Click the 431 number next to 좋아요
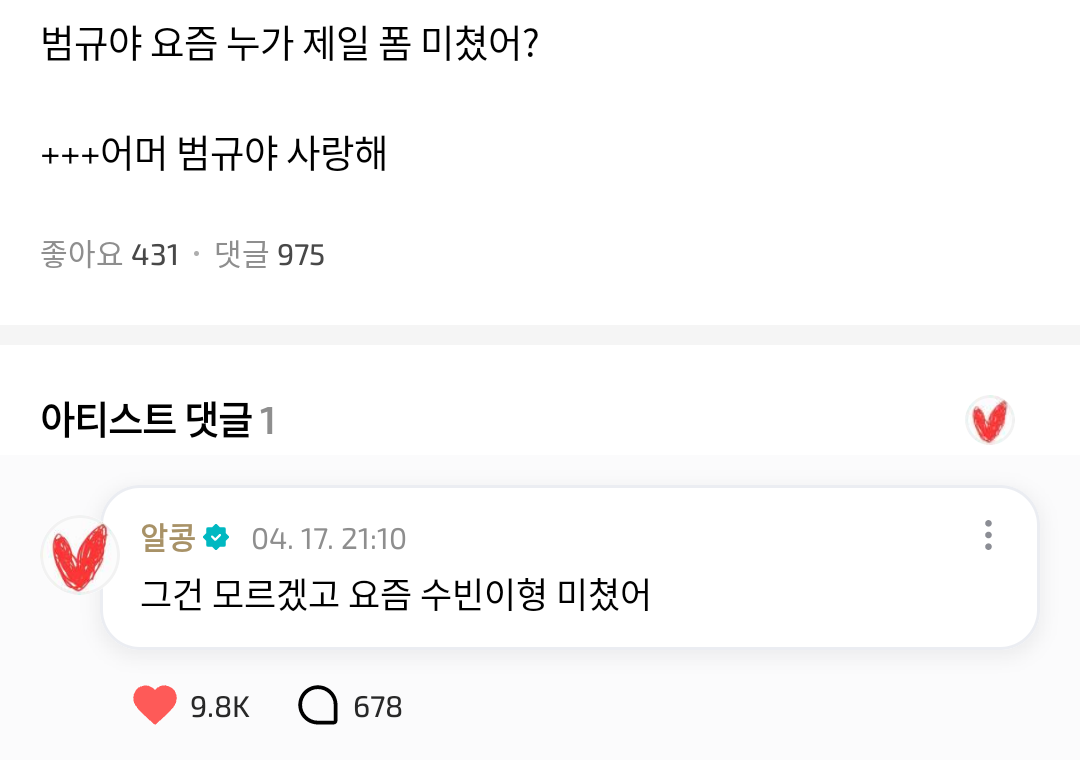This screenshot has height=775, width=1080. (155, 256)
